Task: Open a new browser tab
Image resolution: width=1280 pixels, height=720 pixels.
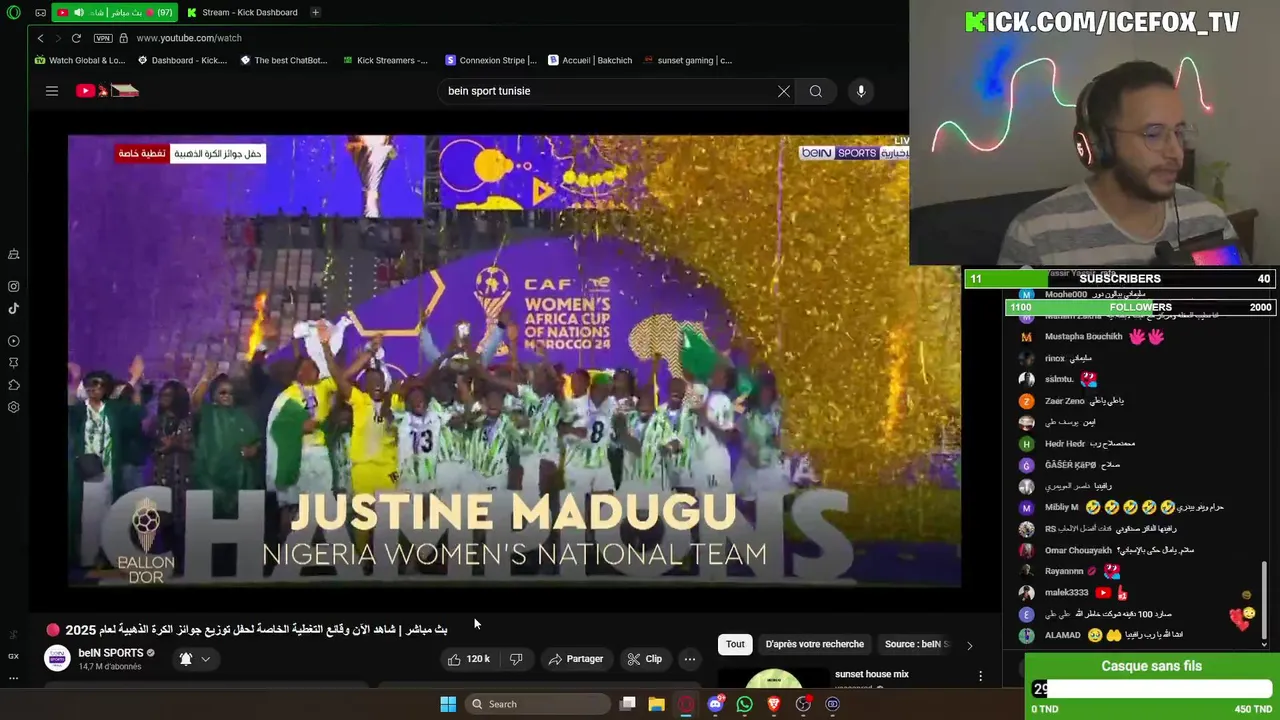Action: 315,12
